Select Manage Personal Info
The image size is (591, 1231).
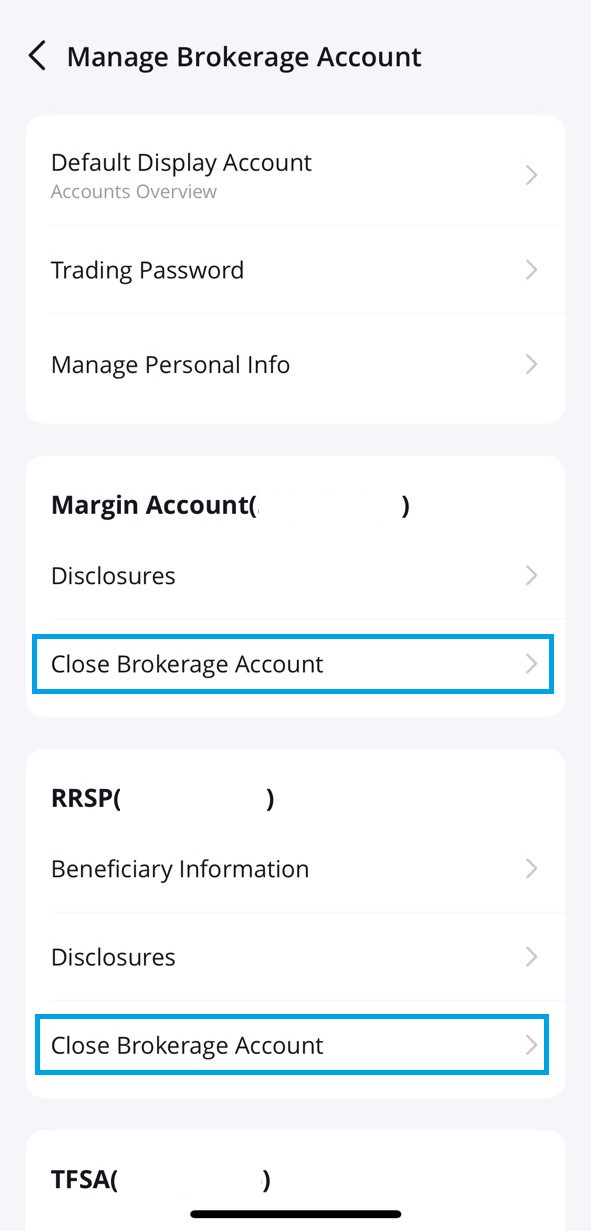[295, 364]
